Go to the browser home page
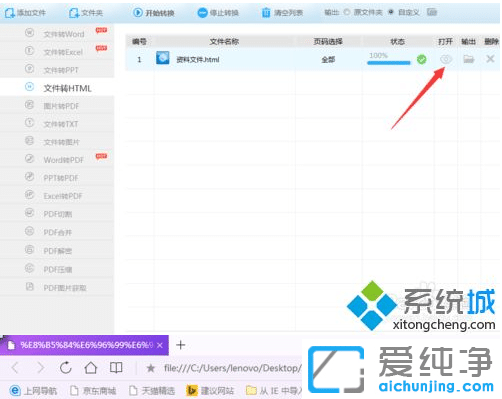502x399 pixels. click(x=91, y=368)
